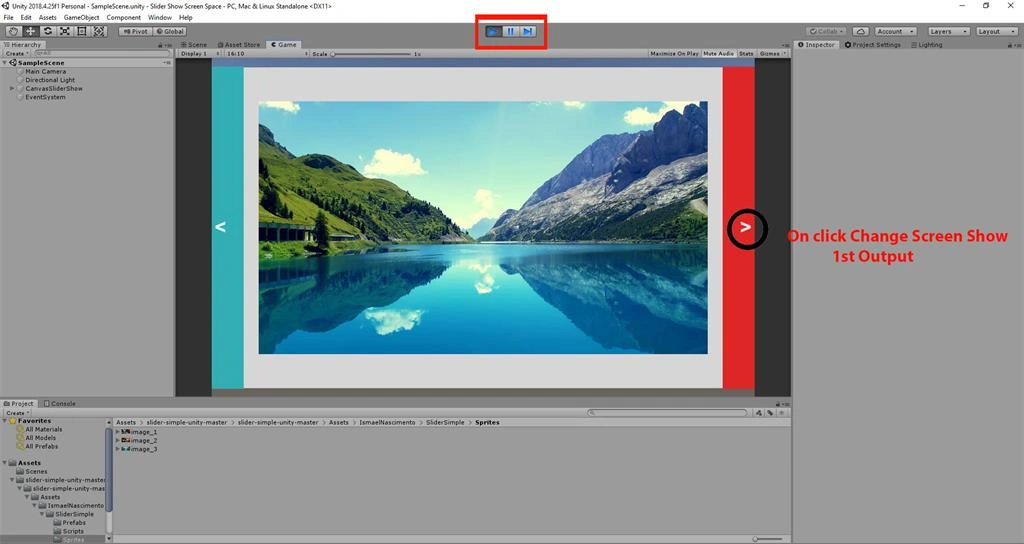Open the Project Create dropdown
1024x544 pixels.
18,413
